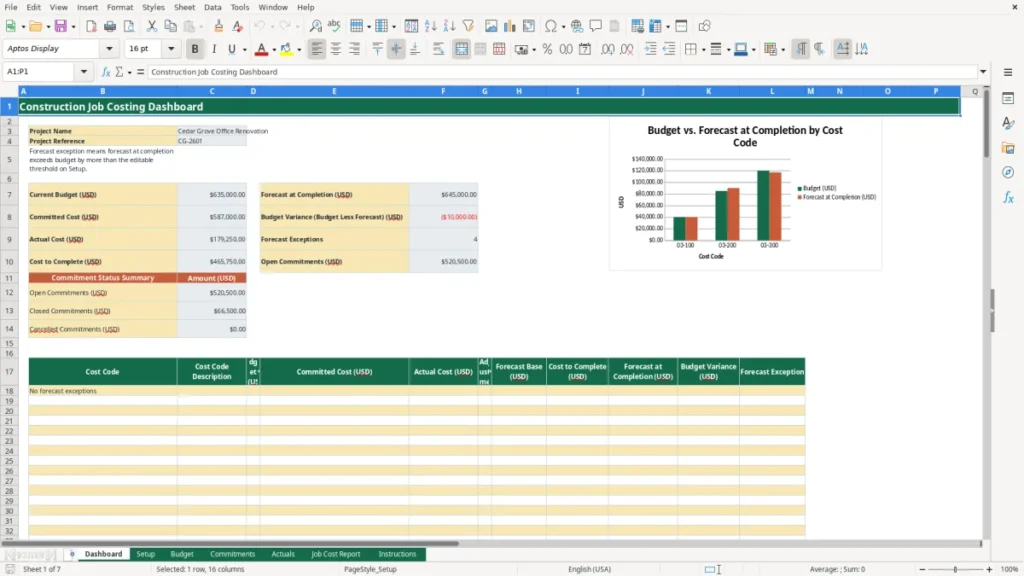Click the Format as Percent icon
Viewport: 1024px width, 576px height.
pyautogui.click(x=547, y=49)
